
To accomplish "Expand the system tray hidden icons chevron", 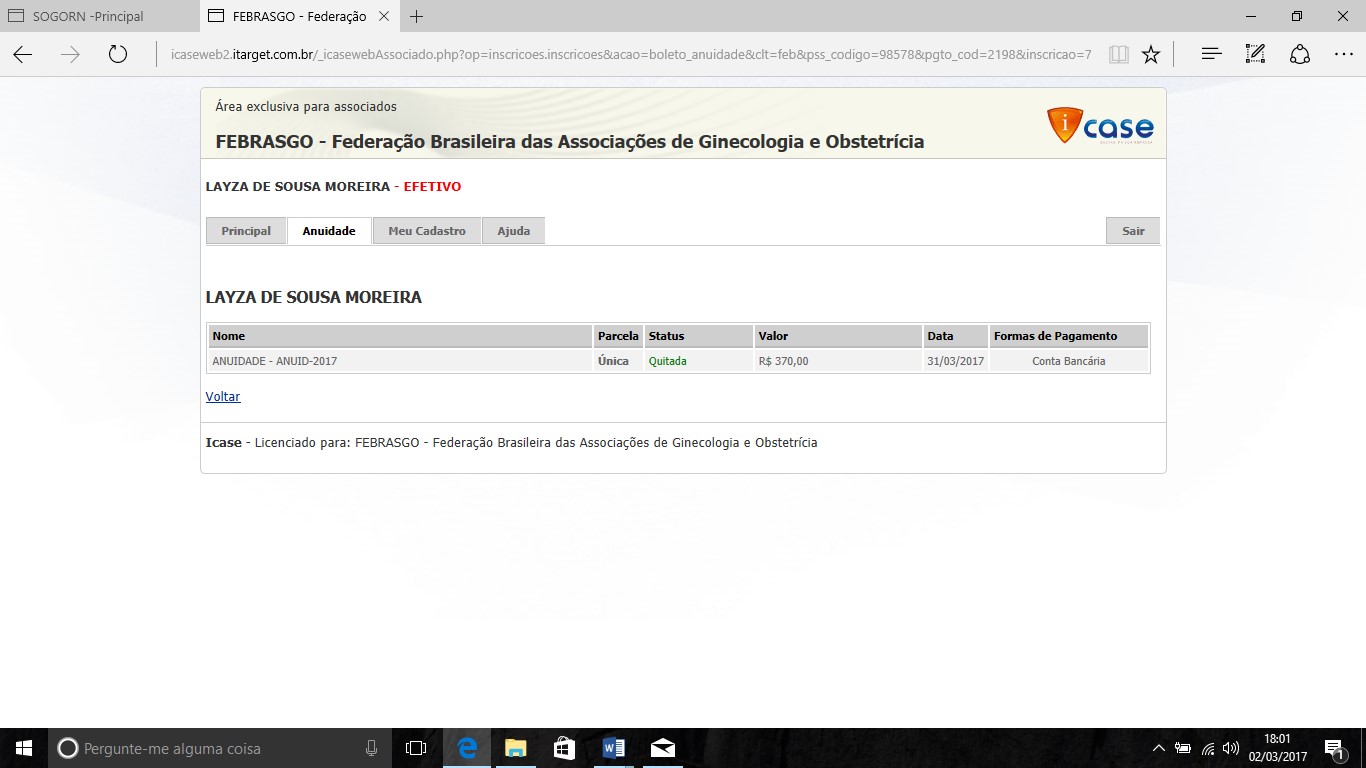I will 1158,748.
